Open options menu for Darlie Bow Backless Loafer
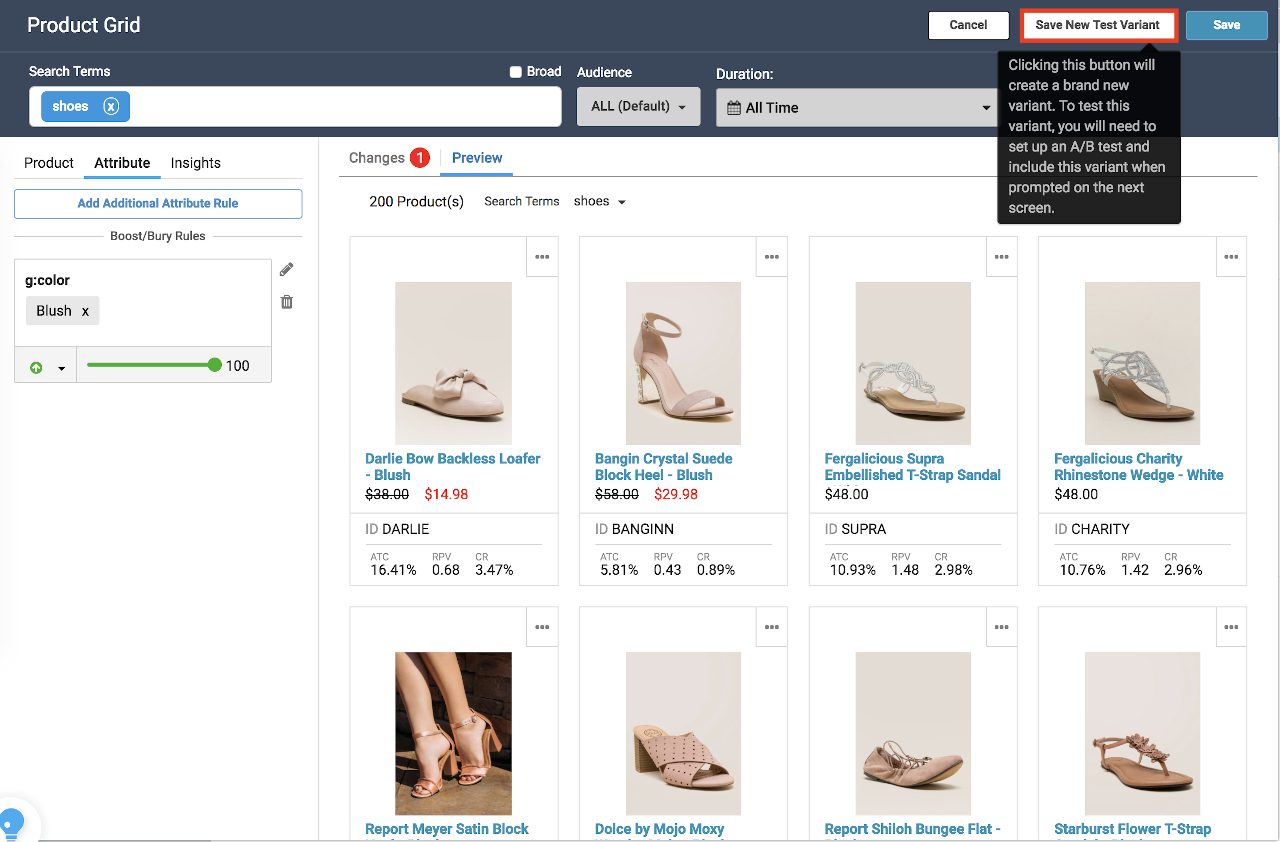The height and width of the screenshot is (842, 1280). pyautogui.click(x=542, y=257)
